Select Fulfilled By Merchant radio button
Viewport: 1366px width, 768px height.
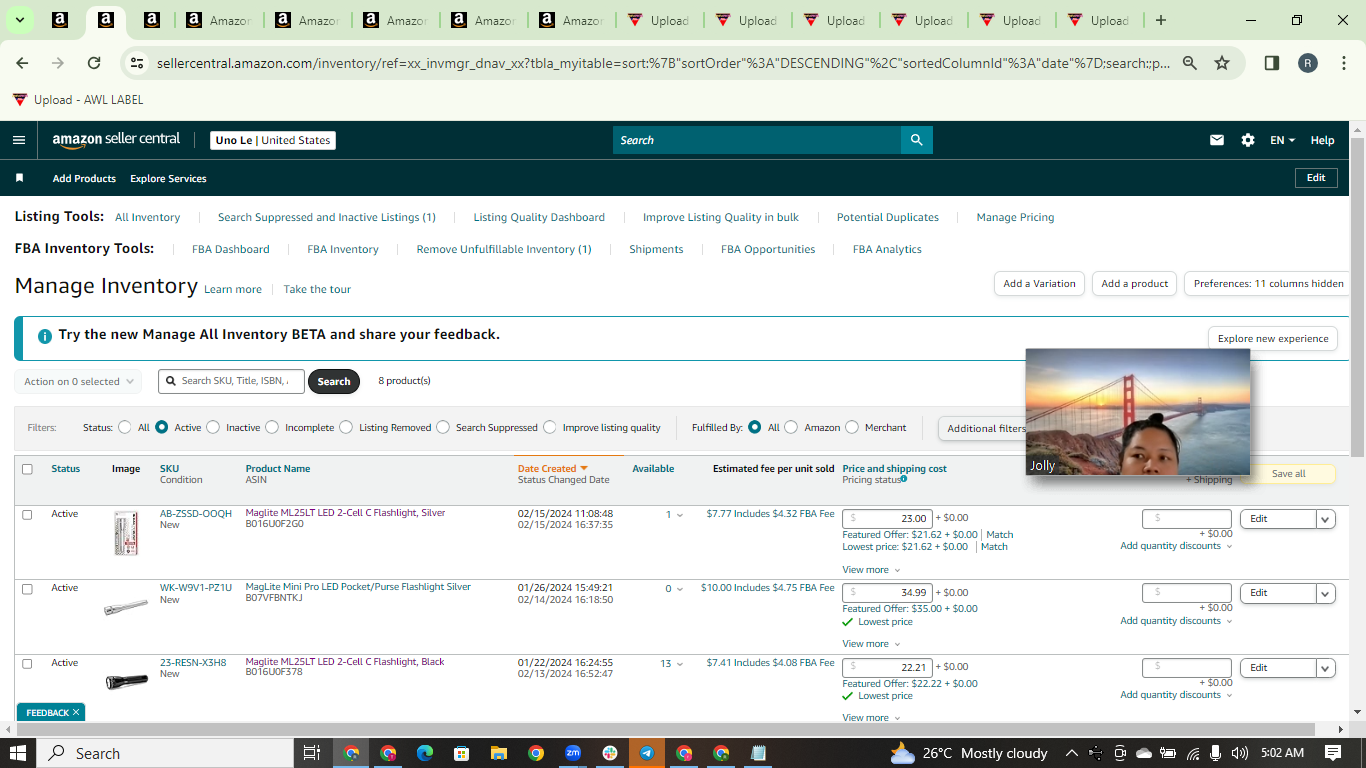point(852,427)
